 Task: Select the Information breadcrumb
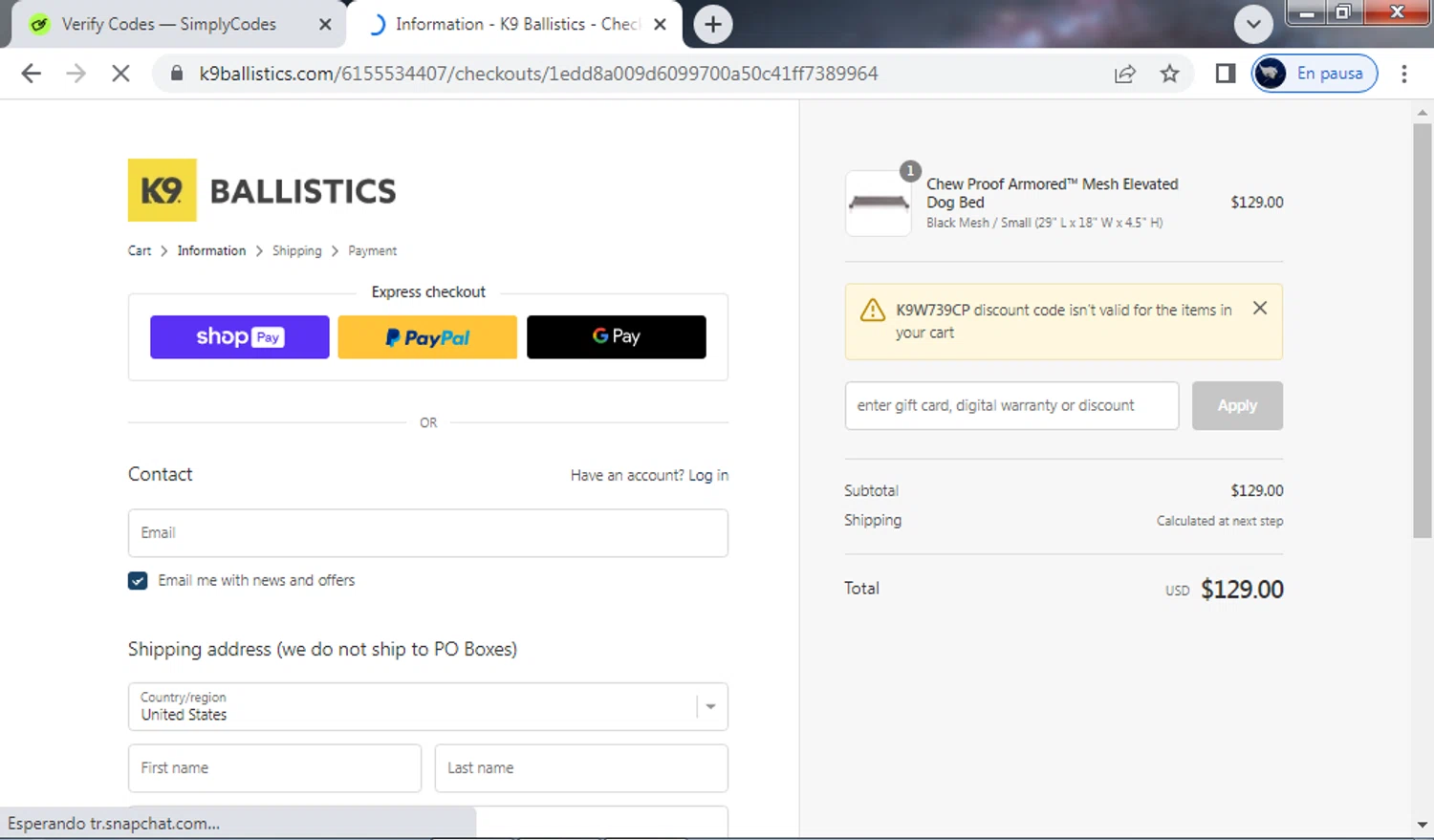tap(211, 250)
